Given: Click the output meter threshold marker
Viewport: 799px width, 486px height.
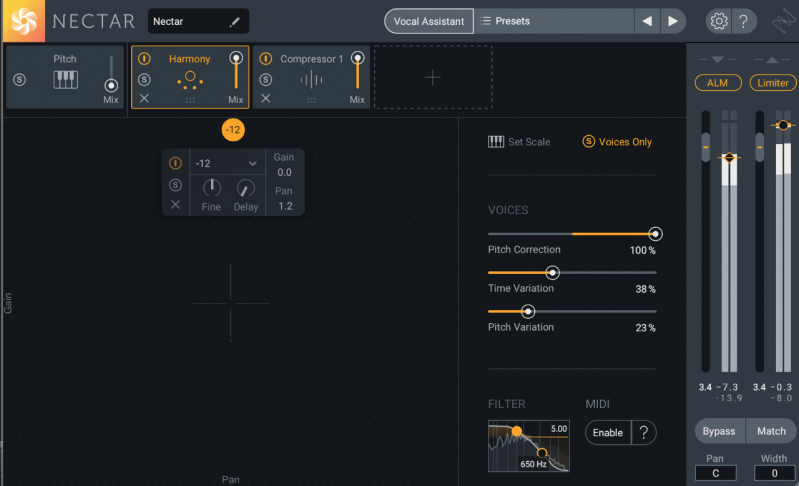Looking at the screenshot, I should tap(783, 125).
